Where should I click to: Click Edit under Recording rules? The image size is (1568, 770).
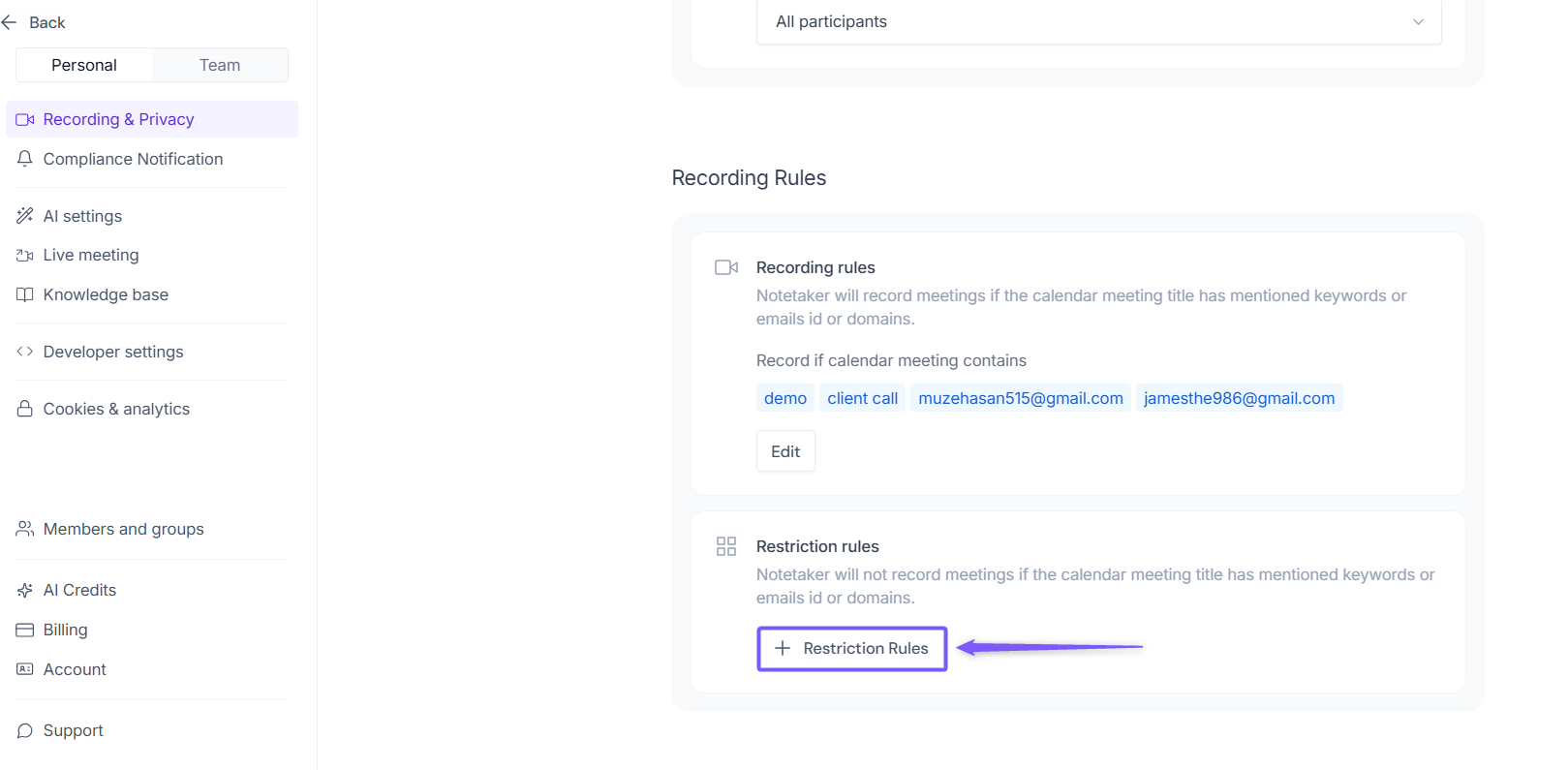(x=785, y=451)
